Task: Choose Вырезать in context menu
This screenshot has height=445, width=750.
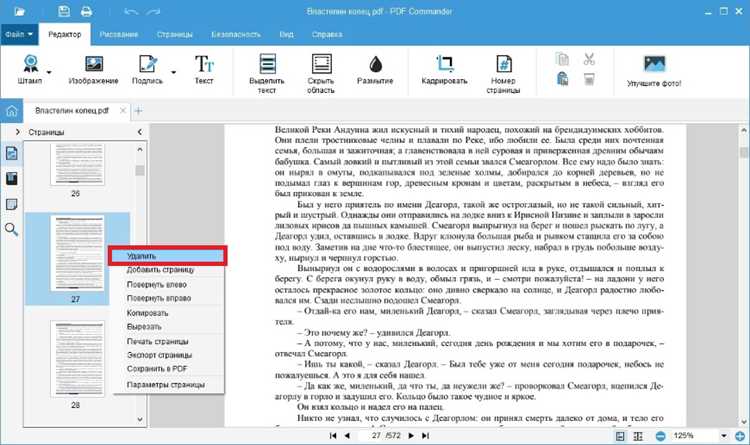Action: click(x=167, y=326)
